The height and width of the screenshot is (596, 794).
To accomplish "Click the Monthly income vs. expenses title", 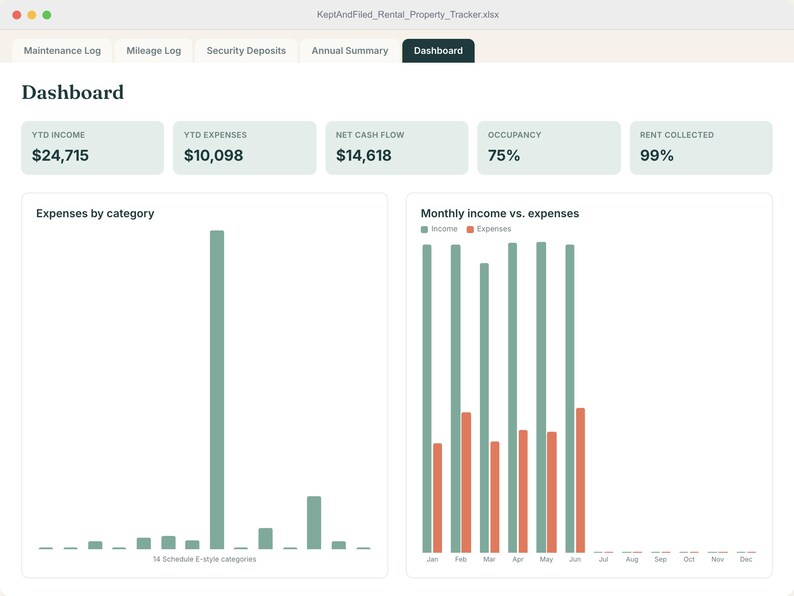I will (500, 213).
